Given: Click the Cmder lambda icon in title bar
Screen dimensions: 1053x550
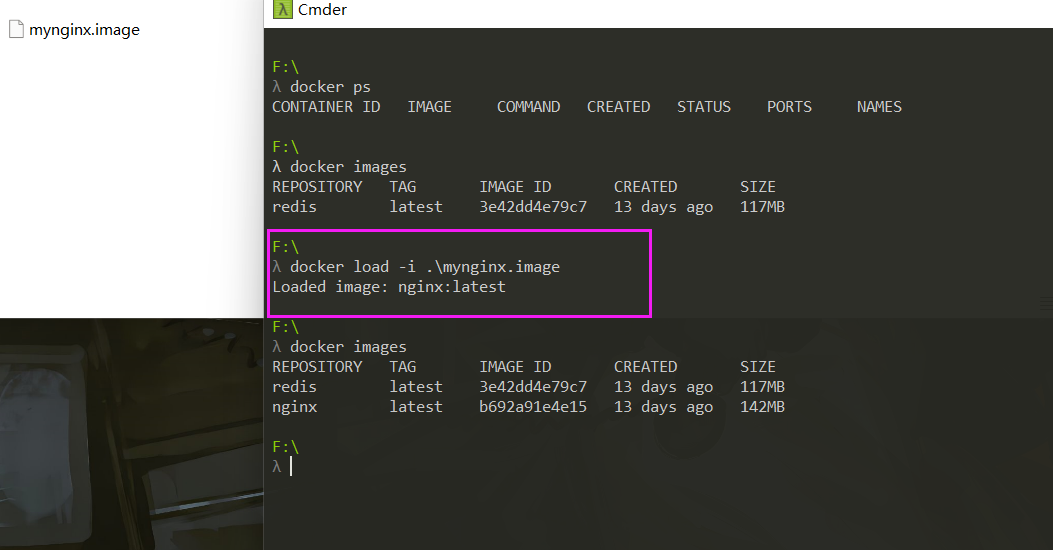Looking at the screenshot, I should [x=283, y=9].
